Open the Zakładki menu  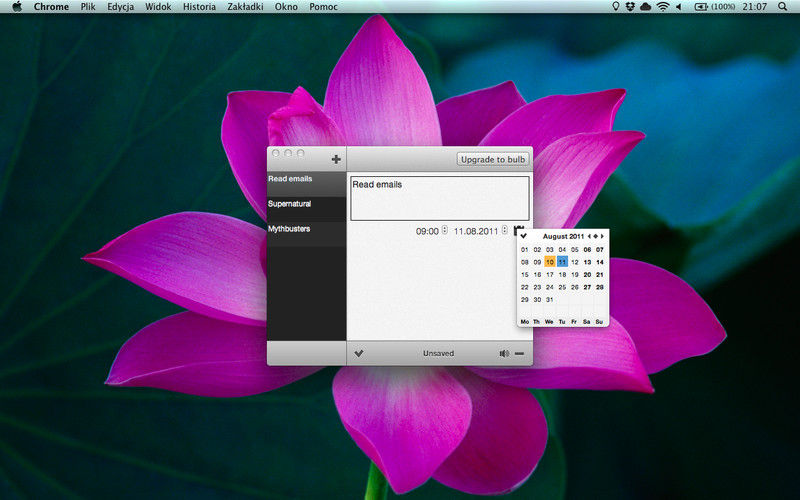click(x=244, y=7)
